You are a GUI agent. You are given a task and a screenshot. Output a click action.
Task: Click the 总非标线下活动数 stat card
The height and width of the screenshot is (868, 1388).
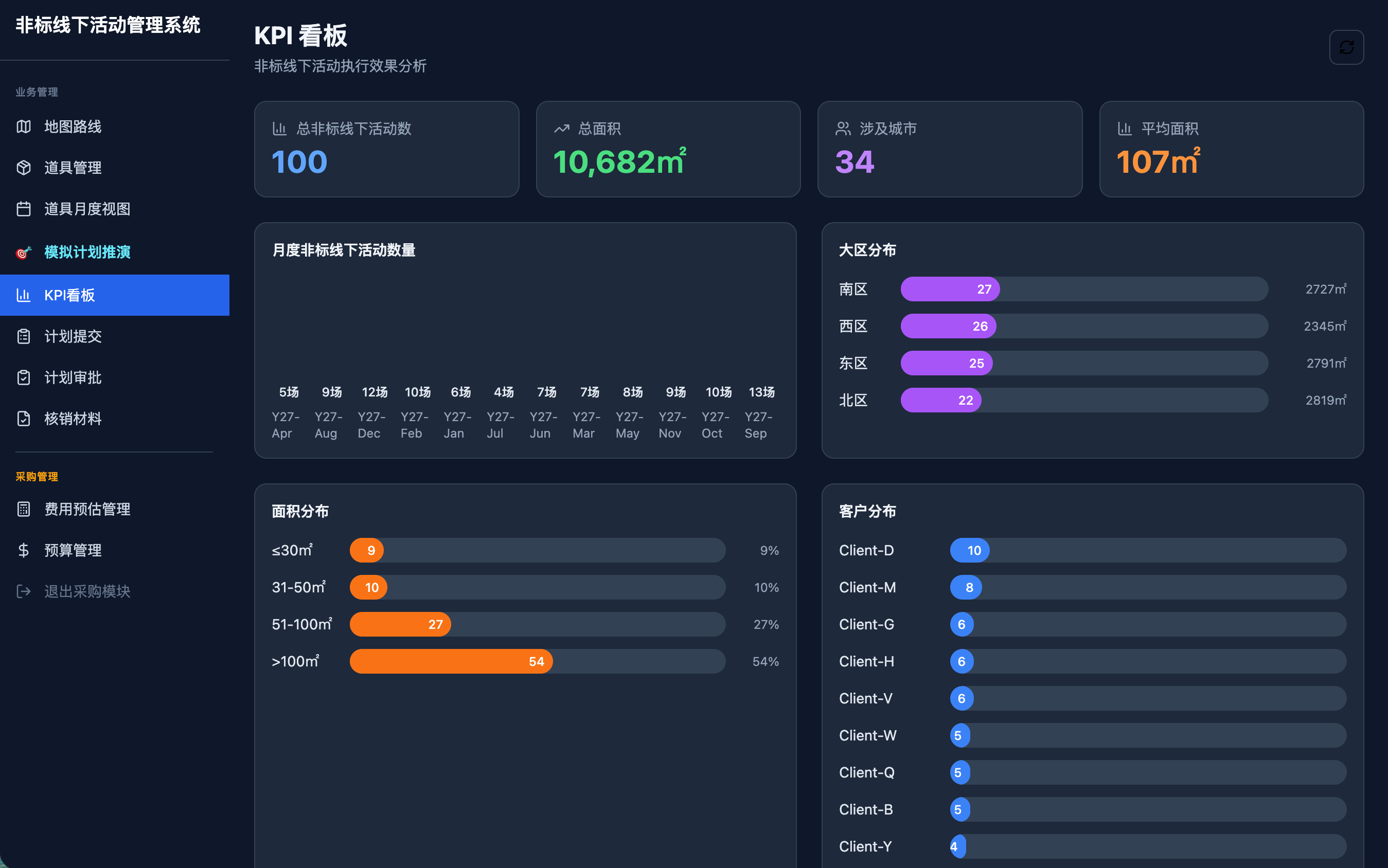(386, 149)
